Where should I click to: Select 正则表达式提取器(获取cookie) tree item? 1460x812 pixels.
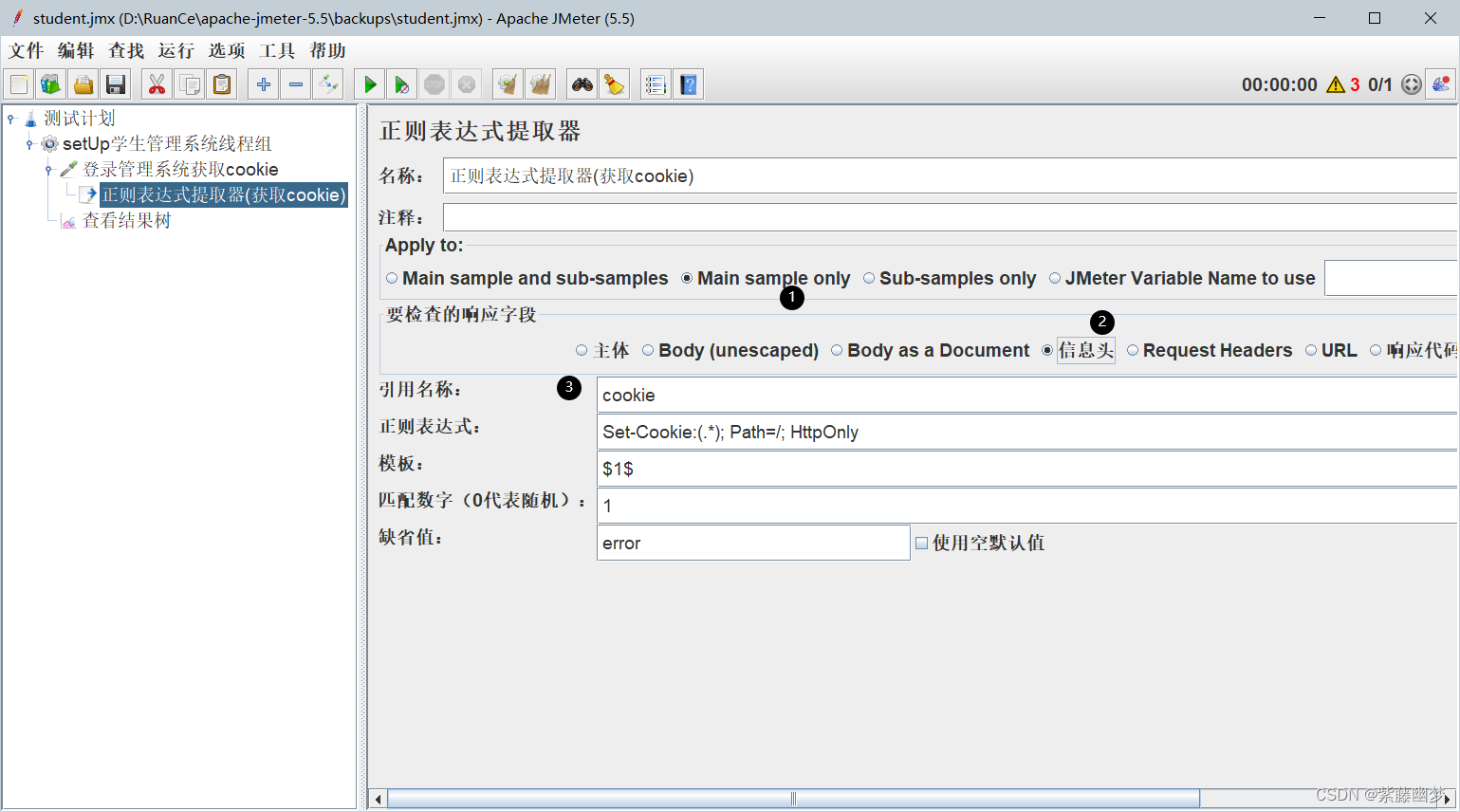pos(224,195)
